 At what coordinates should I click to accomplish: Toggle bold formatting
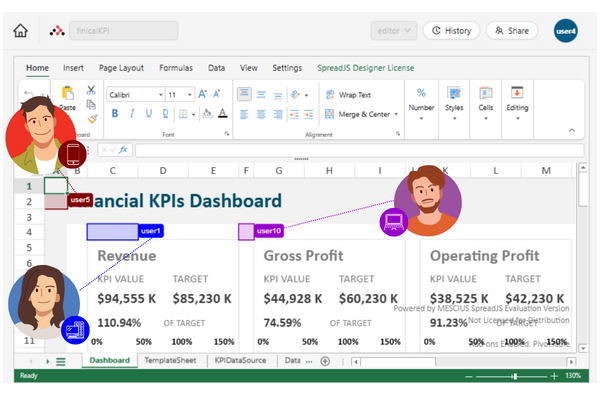(x=115, y=114)
